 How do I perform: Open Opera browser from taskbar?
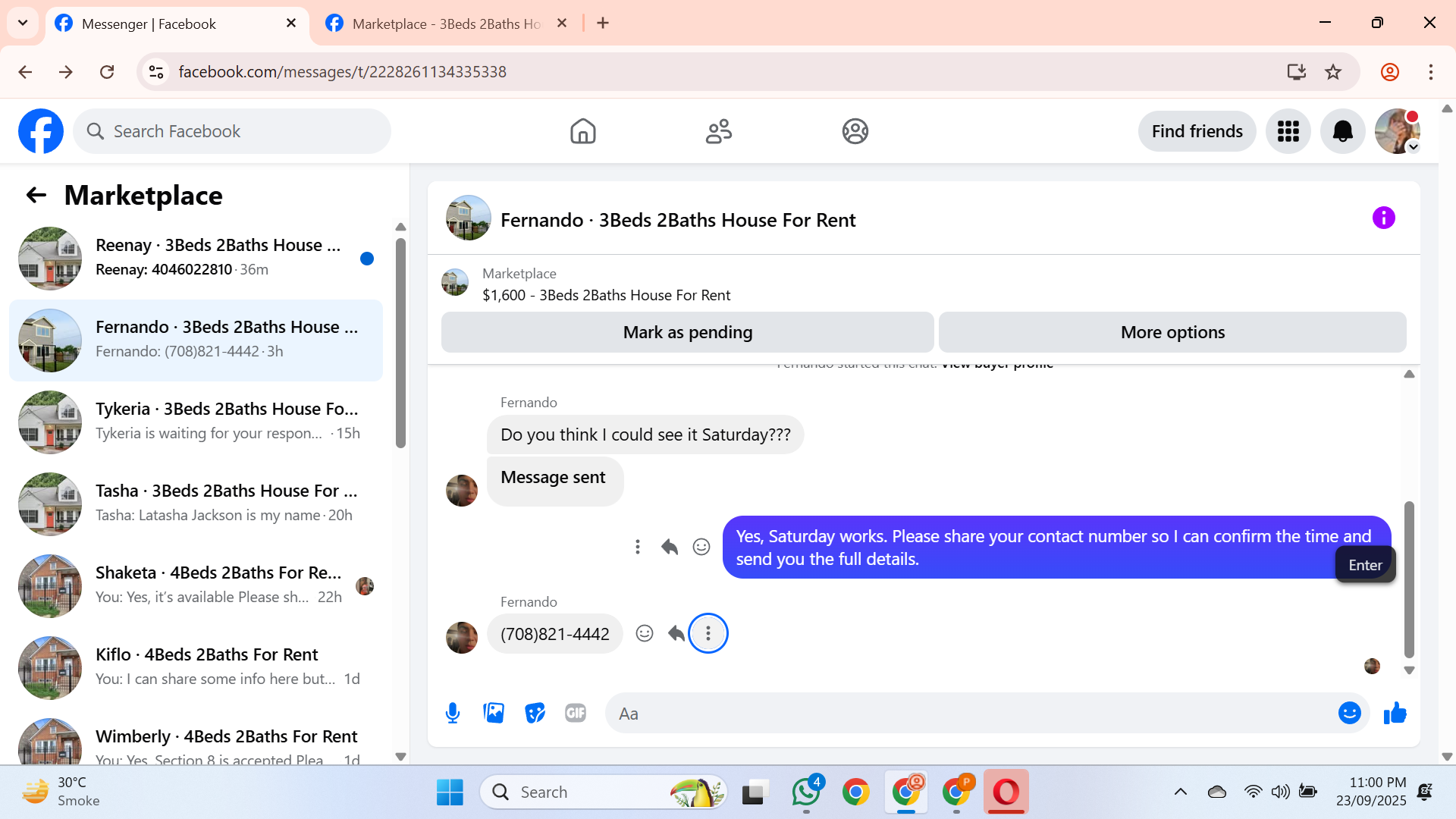pyautogui.click(x=1006, y=792)
